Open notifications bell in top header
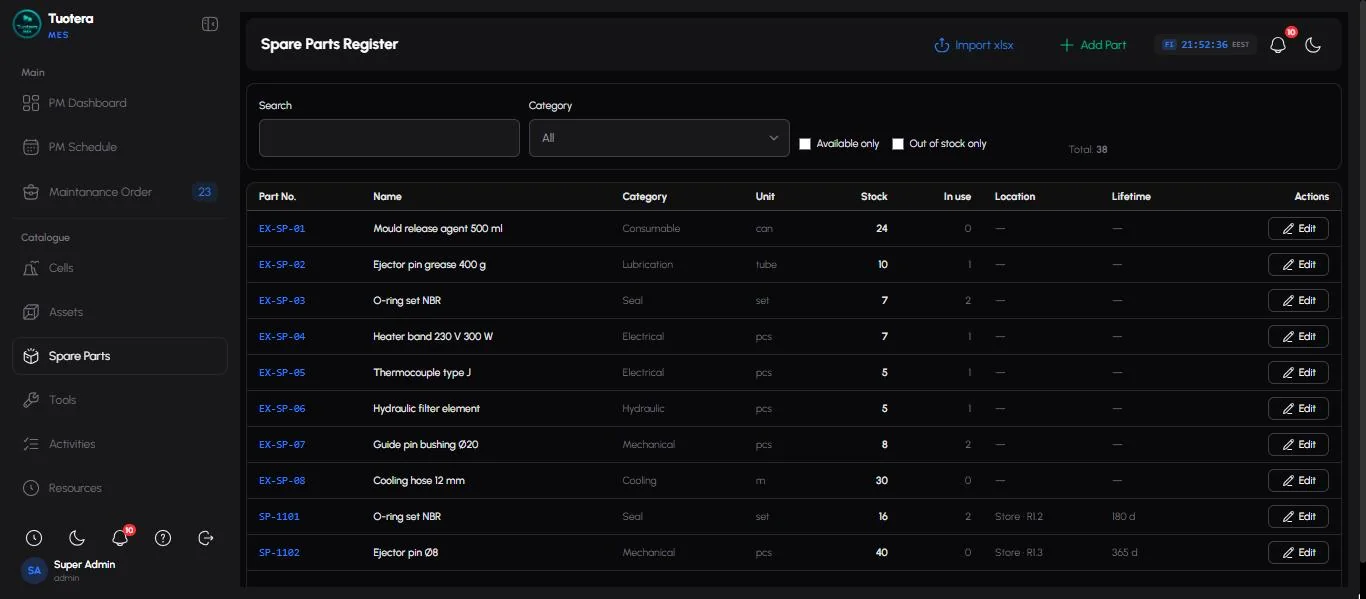Viewport: 1366px width, 599px height. coord(1278,45)
